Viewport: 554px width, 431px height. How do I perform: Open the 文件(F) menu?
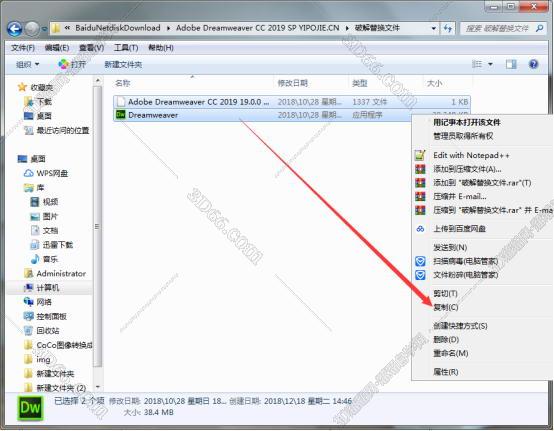pyautogui.click(x=23, y=48)
